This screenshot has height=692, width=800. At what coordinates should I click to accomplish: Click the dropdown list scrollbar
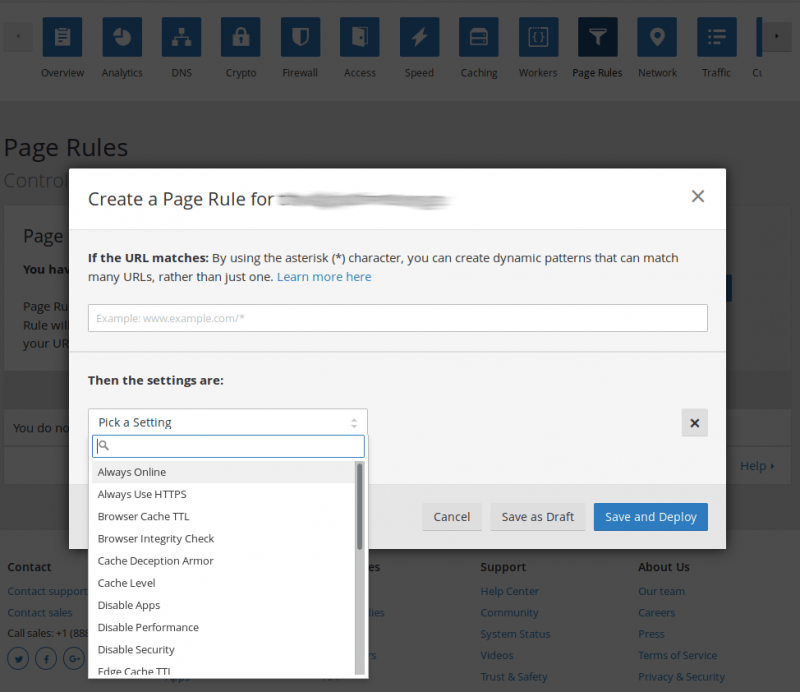(x=360, y=506)
